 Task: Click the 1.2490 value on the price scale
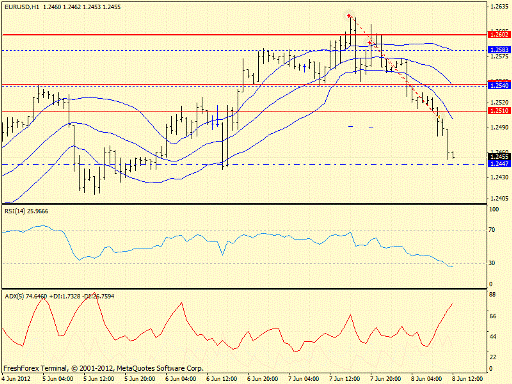499,127
